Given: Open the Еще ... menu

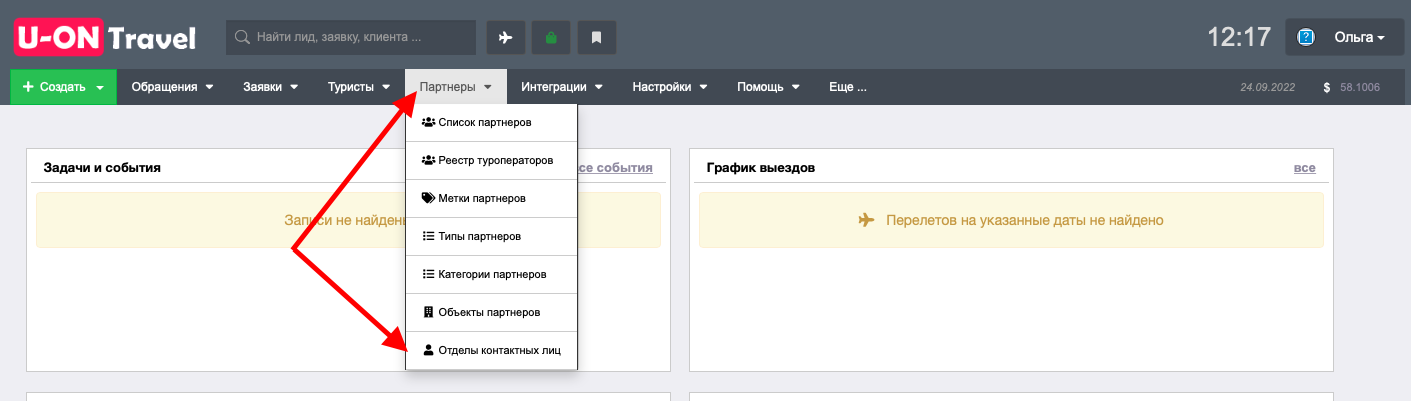Looking at the screenshot, I should (x=848, y=87).
